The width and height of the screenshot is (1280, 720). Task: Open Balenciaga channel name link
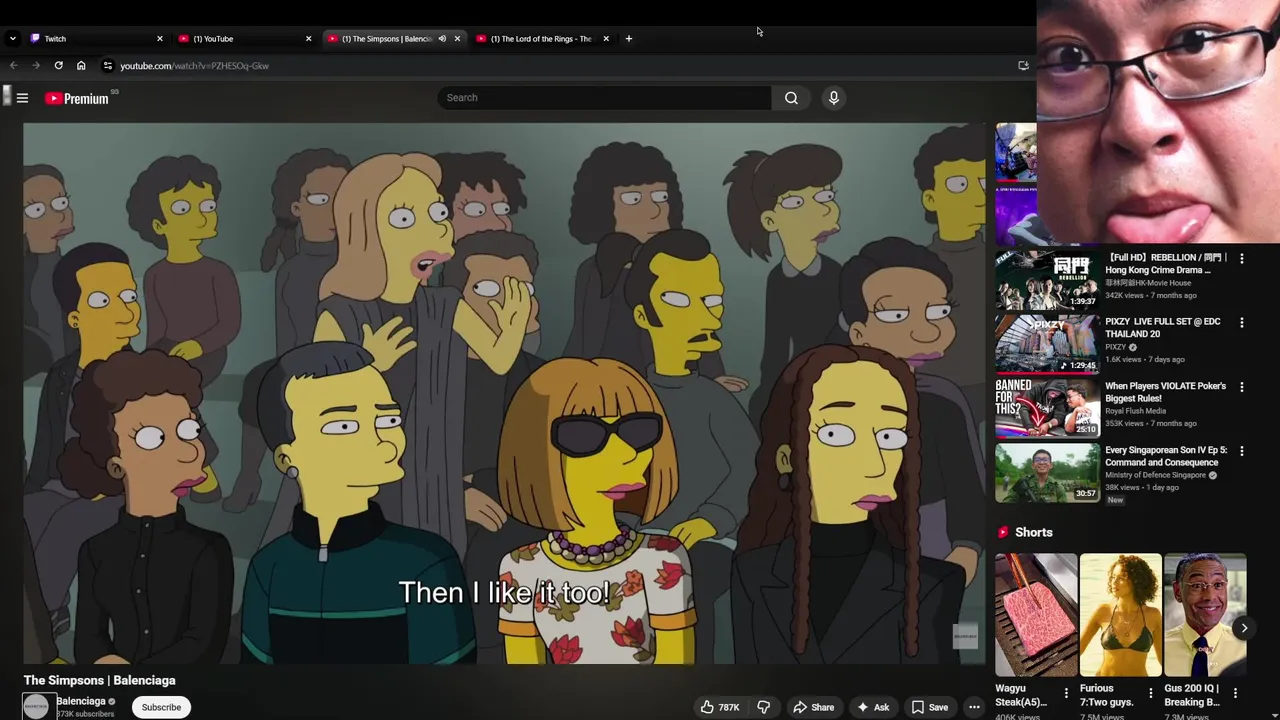pyautogui.click(x=81, y=701)
